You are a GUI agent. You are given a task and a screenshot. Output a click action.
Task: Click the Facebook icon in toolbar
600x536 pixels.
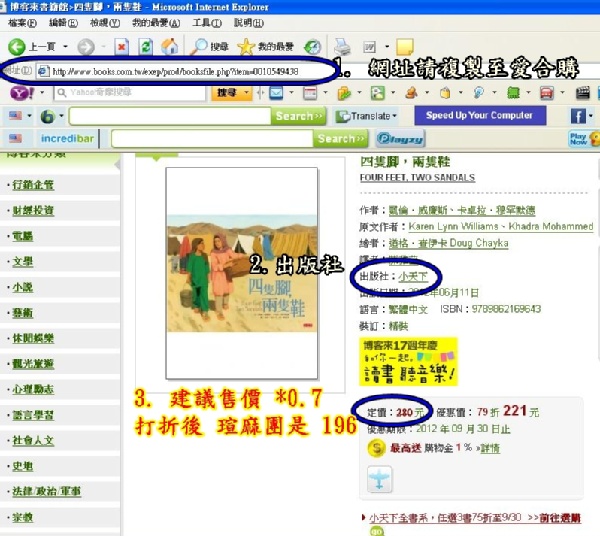click(579, 116)
